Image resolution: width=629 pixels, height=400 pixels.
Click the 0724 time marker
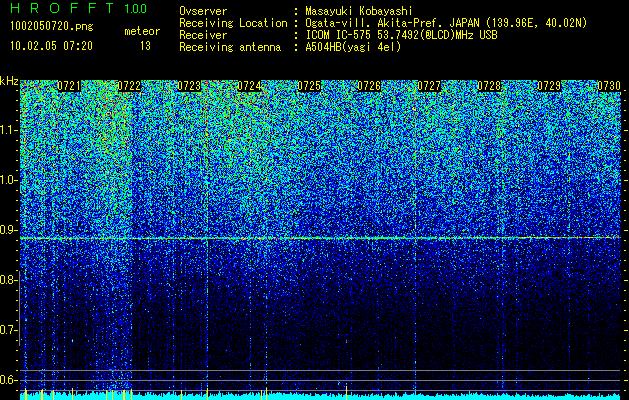click(249, 86)
